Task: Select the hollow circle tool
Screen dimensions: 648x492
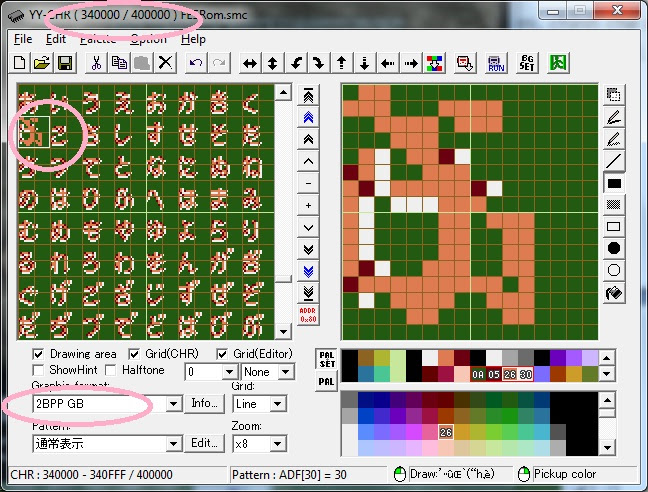Action: click(x=614, y=270)
